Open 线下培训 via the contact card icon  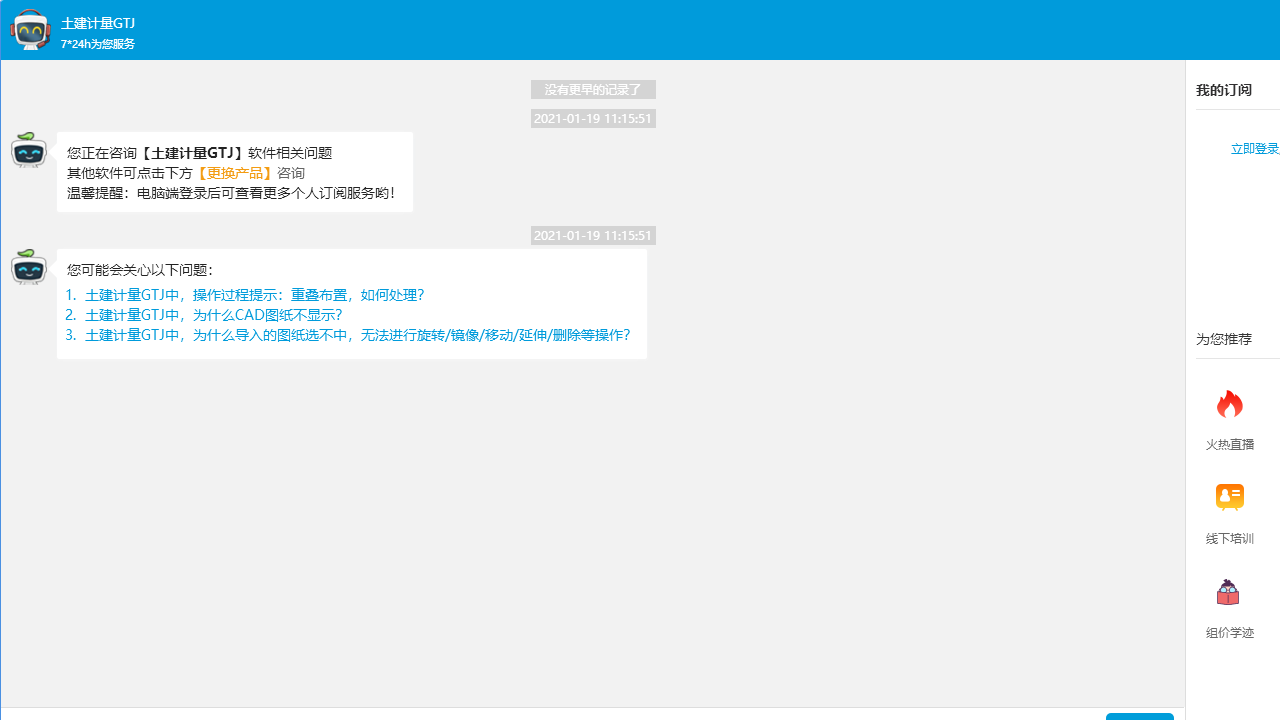[x=1229, y=497]
